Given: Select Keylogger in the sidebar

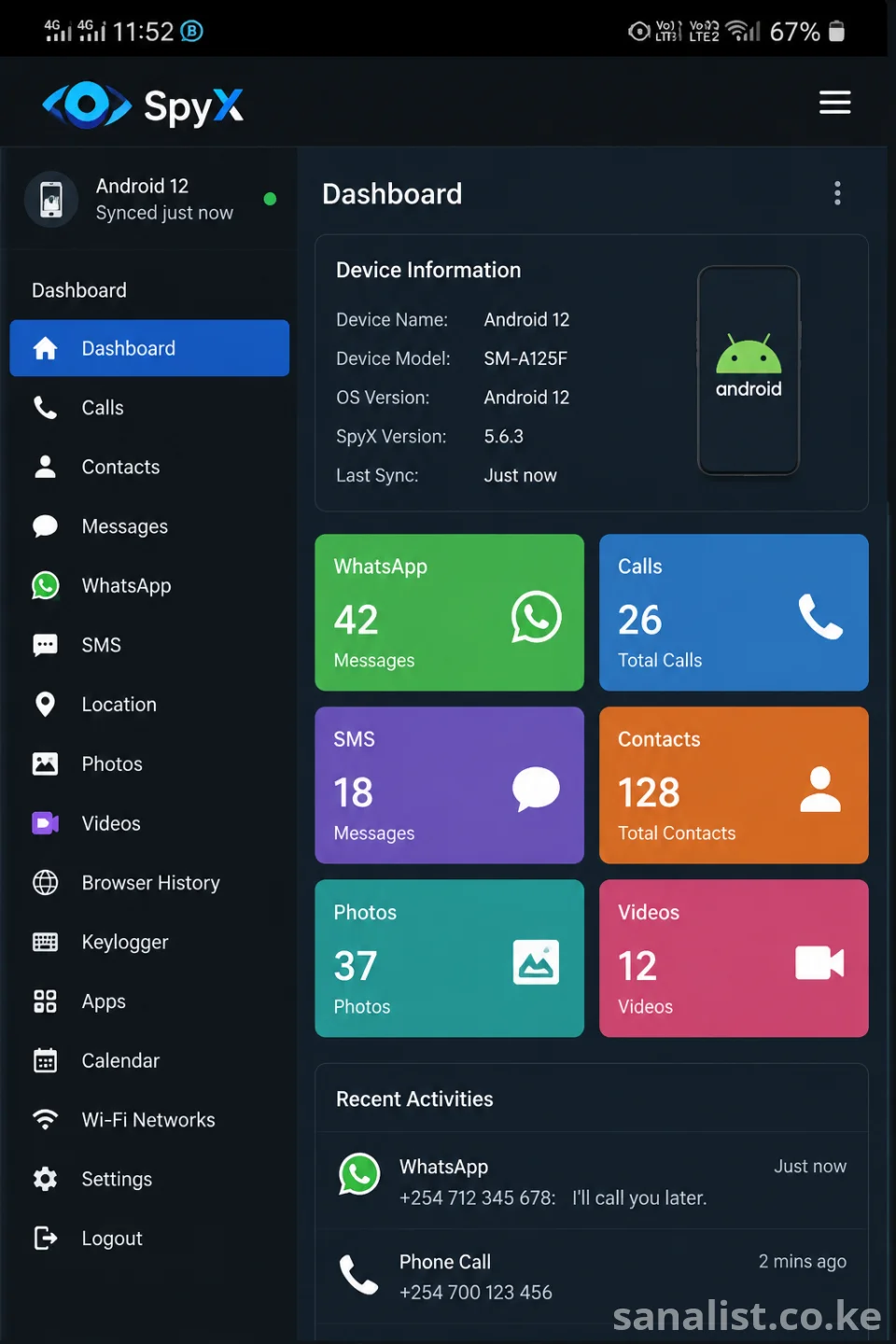Looking at the screenshot, I should pos(149,942).
